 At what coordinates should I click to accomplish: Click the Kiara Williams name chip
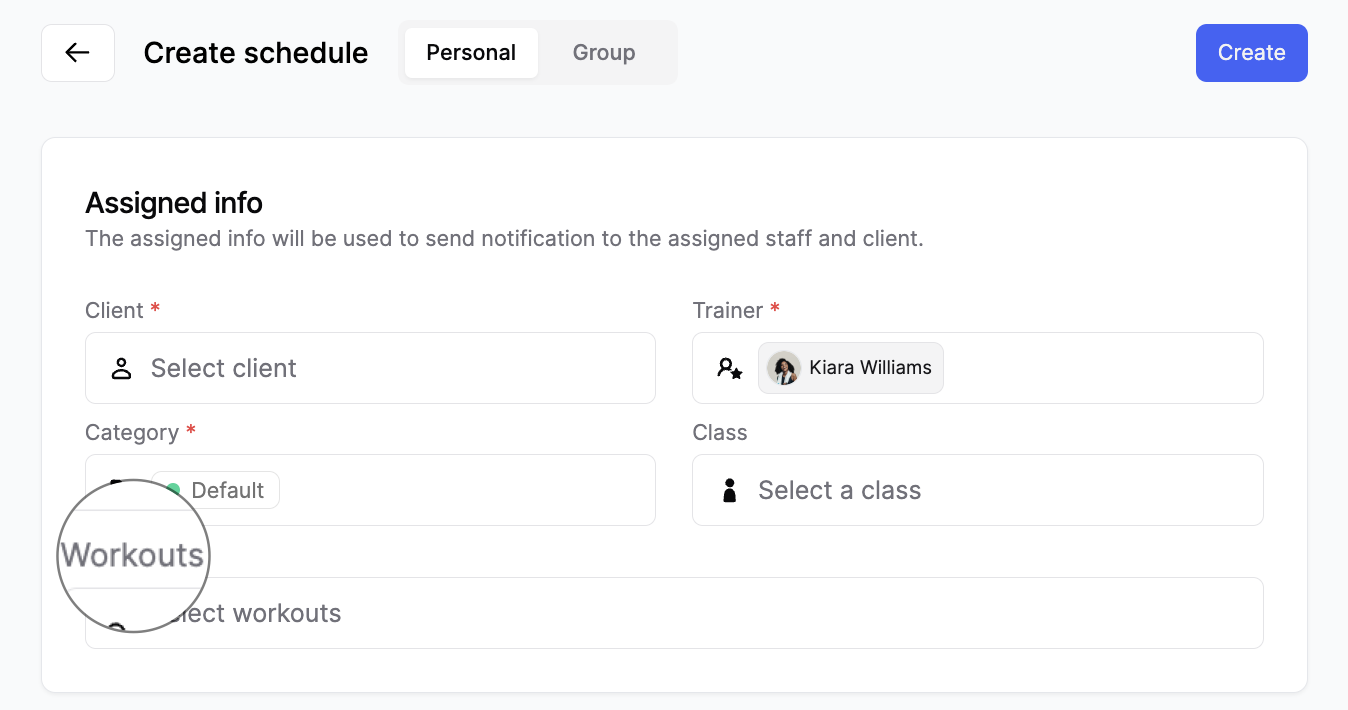click(x=869, y=368)
